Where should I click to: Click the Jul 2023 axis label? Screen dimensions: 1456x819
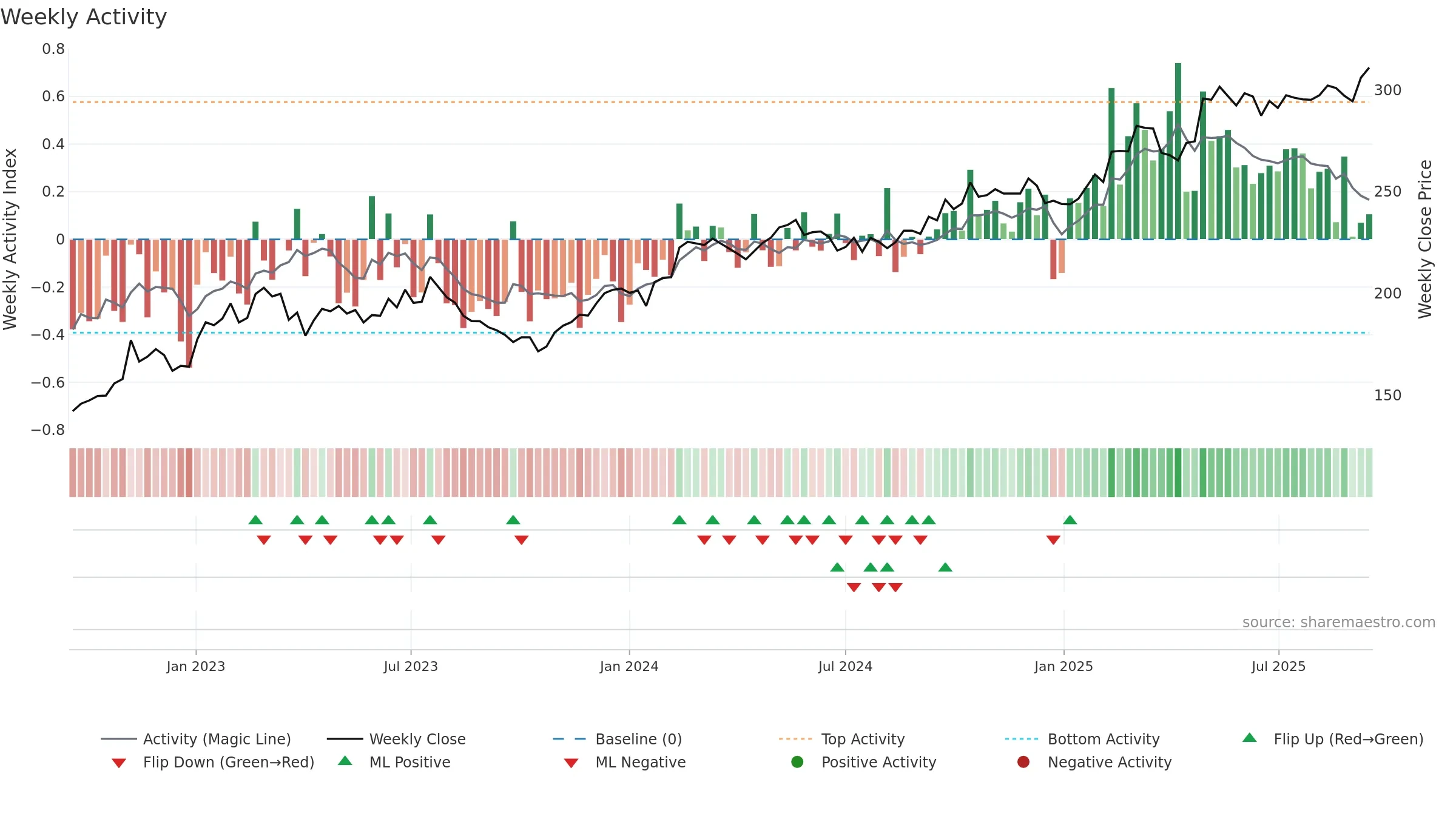(x=411, y=666)
